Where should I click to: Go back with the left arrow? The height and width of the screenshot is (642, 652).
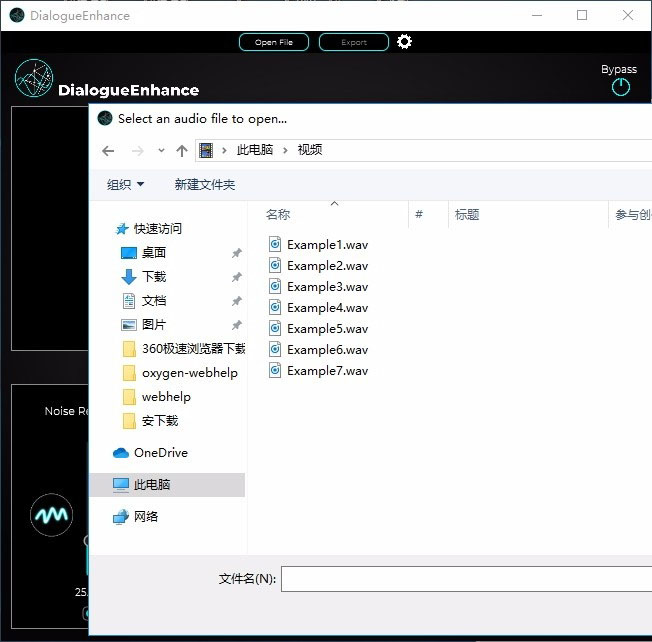pos(108,151)
